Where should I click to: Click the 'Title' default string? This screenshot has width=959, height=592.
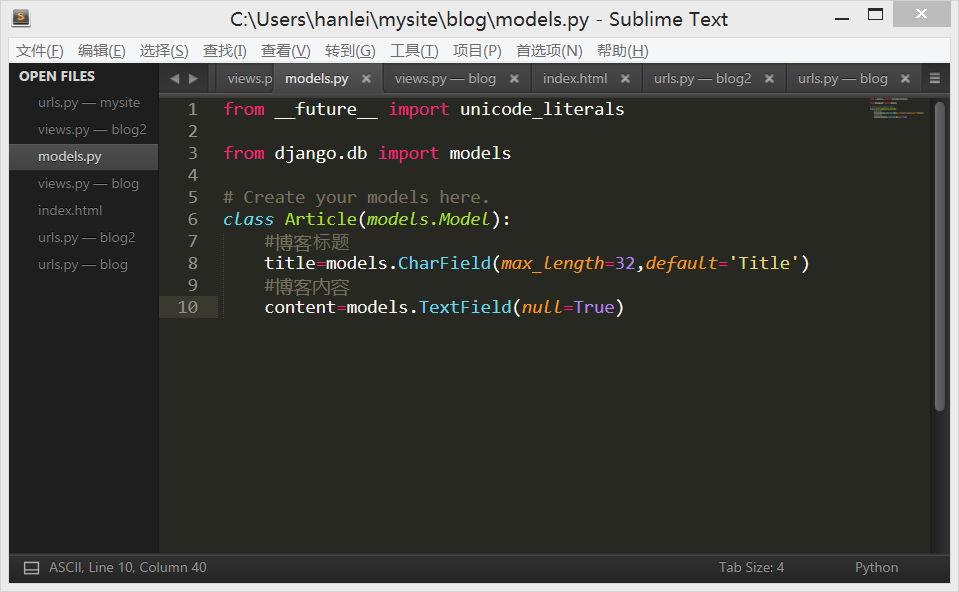[764, 264]
